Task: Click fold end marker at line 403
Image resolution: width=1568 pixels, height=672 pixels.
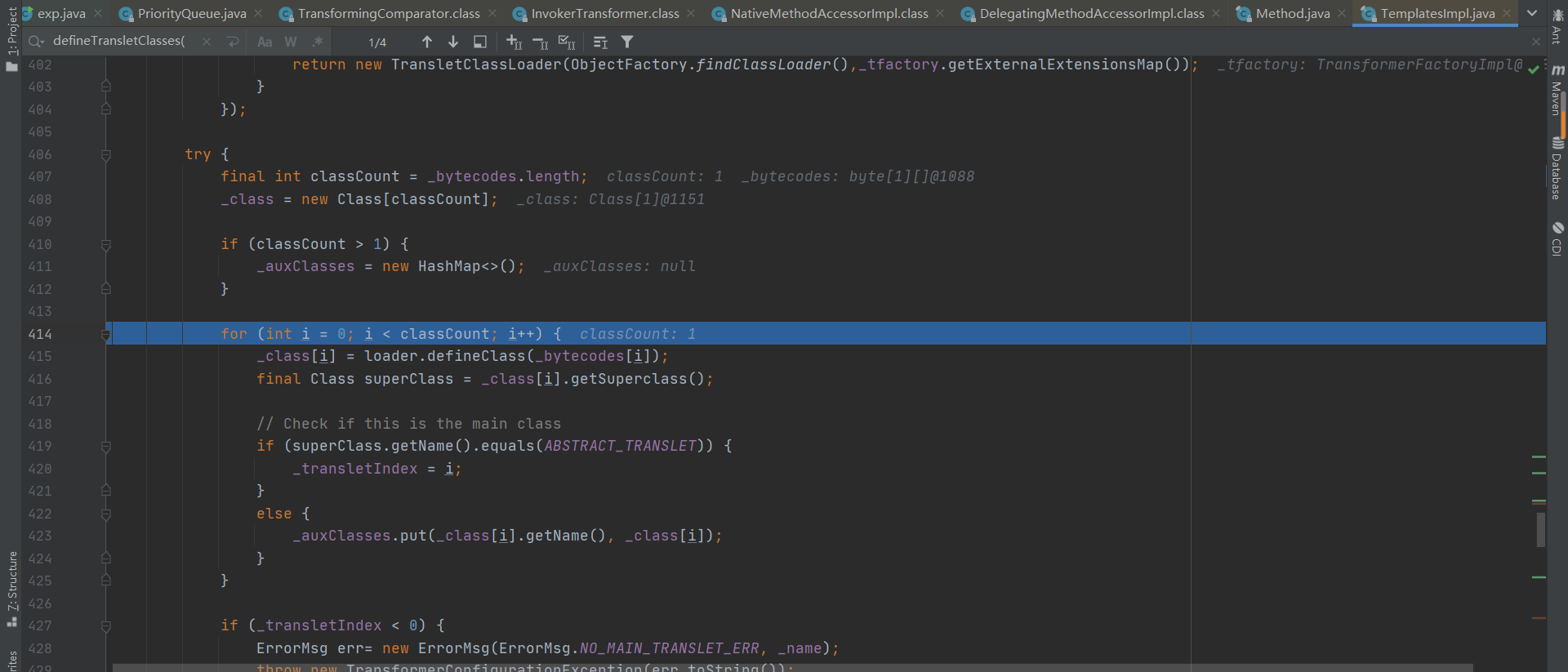Action: point(105,86)
